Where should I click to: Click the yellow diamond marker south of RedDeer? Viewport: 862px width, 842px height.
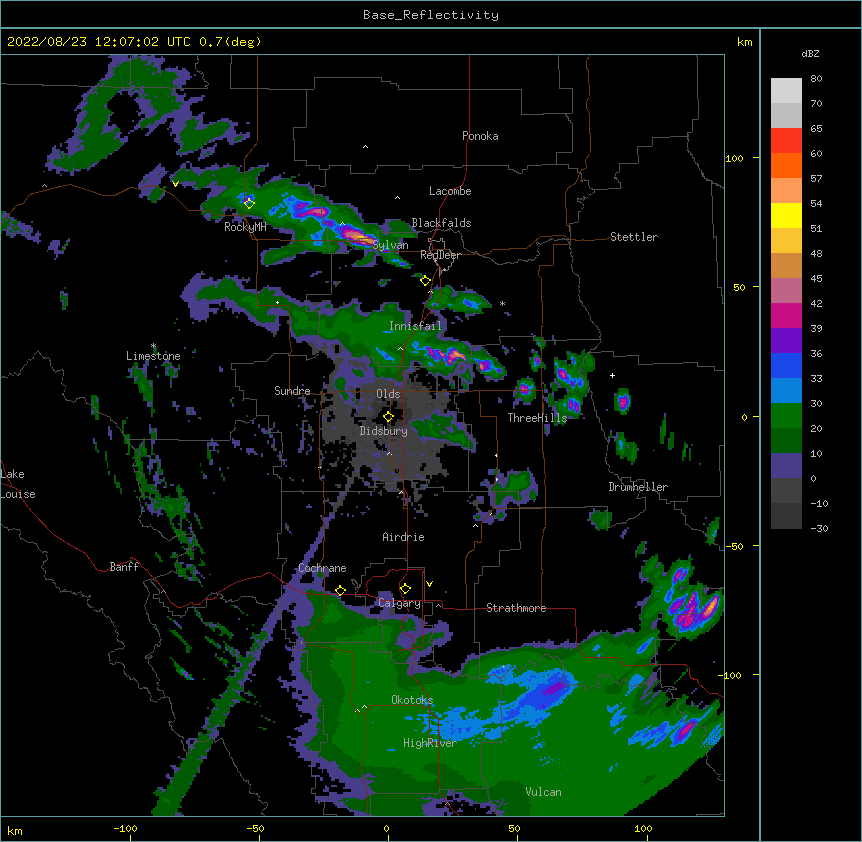[425, 281]
